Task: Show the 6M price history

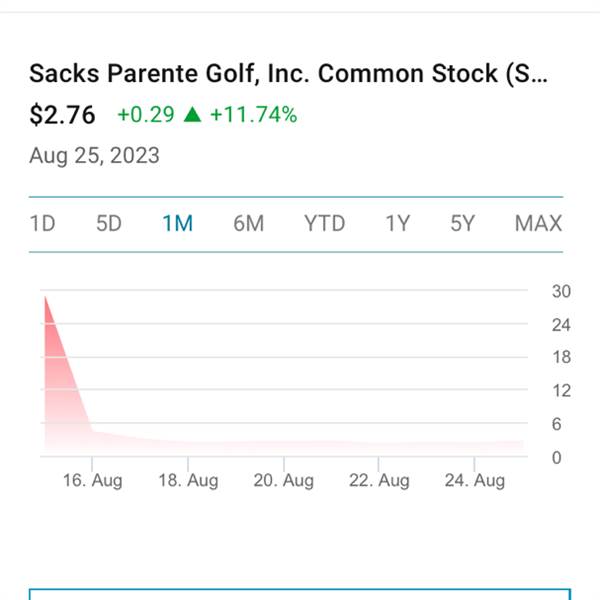Action: pyautogui.click(x=249, y=223)
